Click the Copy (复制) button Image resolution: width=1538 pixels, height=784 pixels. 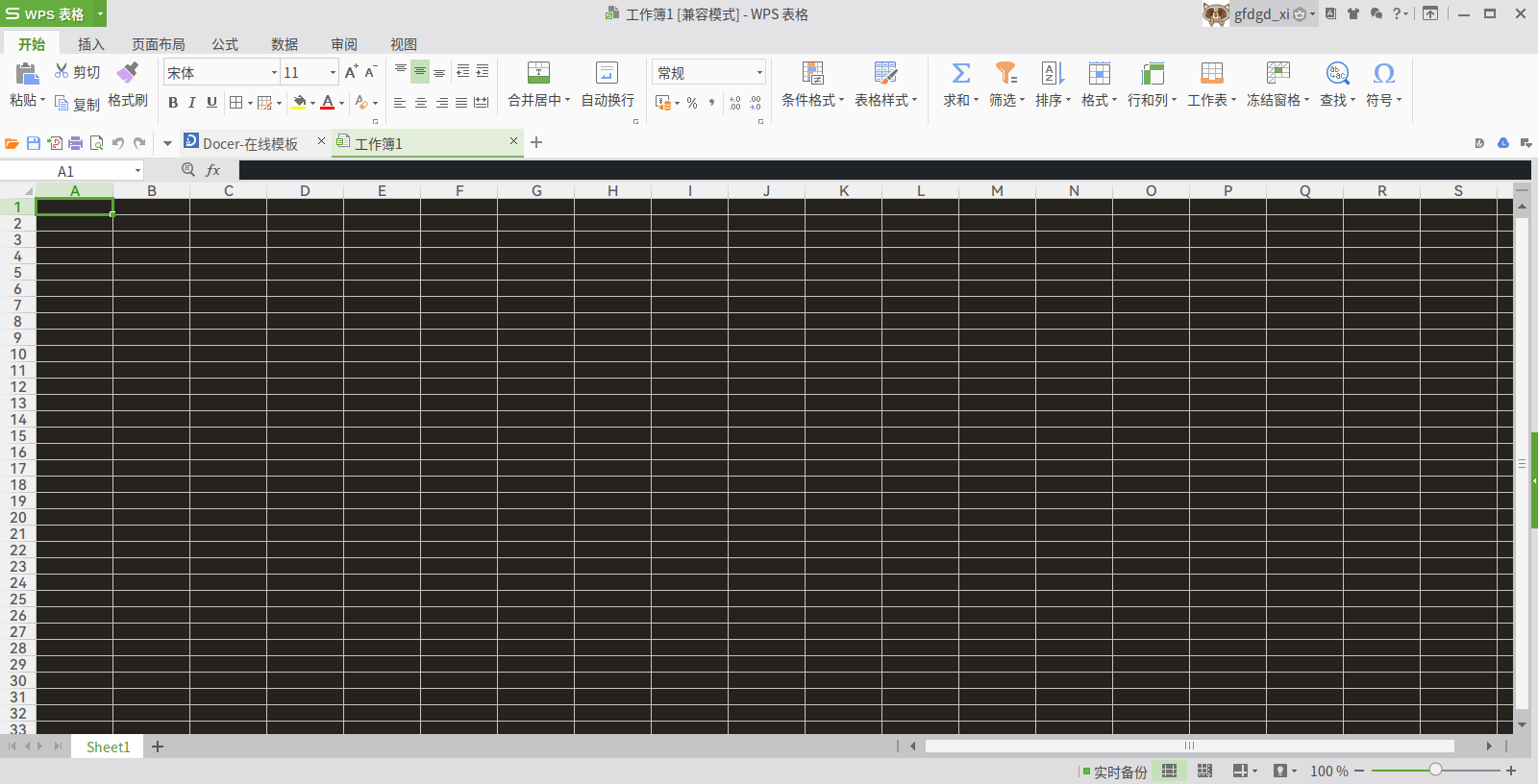(x=77, y=104)
